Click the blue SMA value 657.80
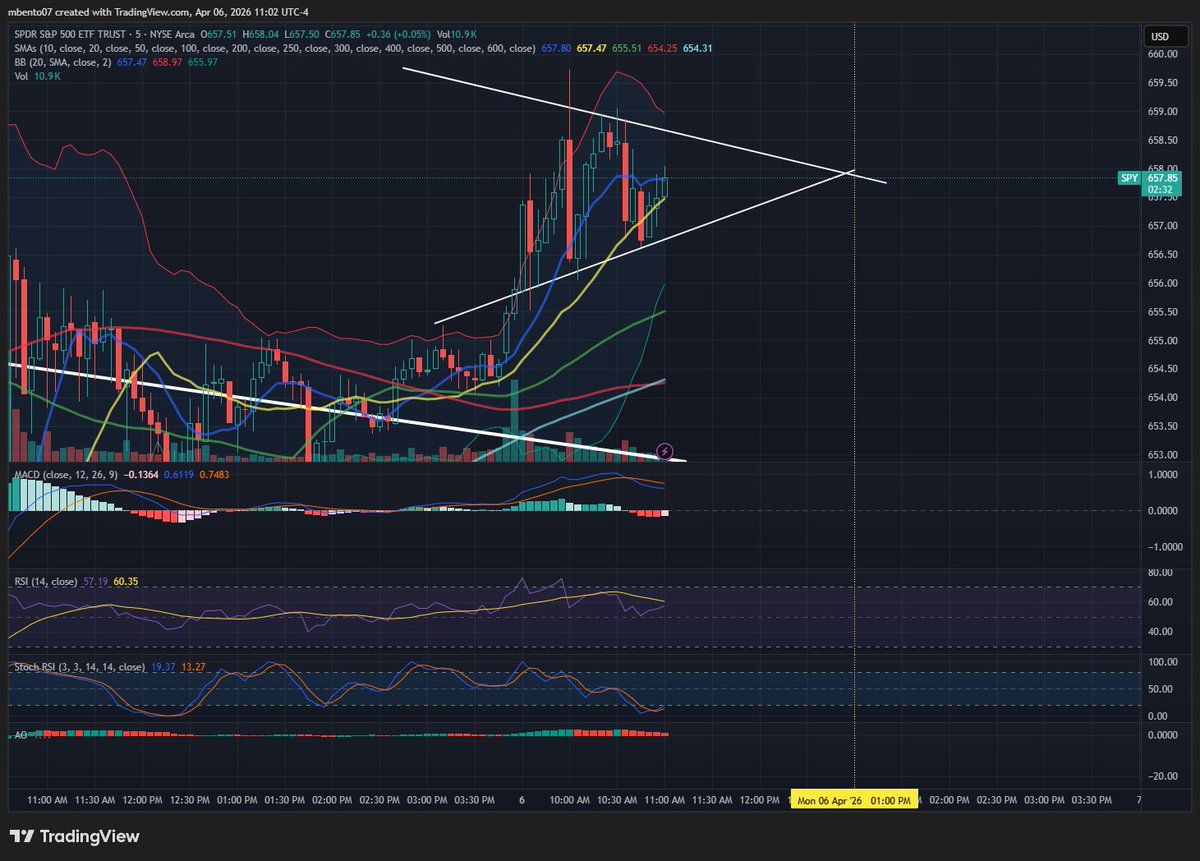This screenshot has width=1200, height=861. (554, 48)
